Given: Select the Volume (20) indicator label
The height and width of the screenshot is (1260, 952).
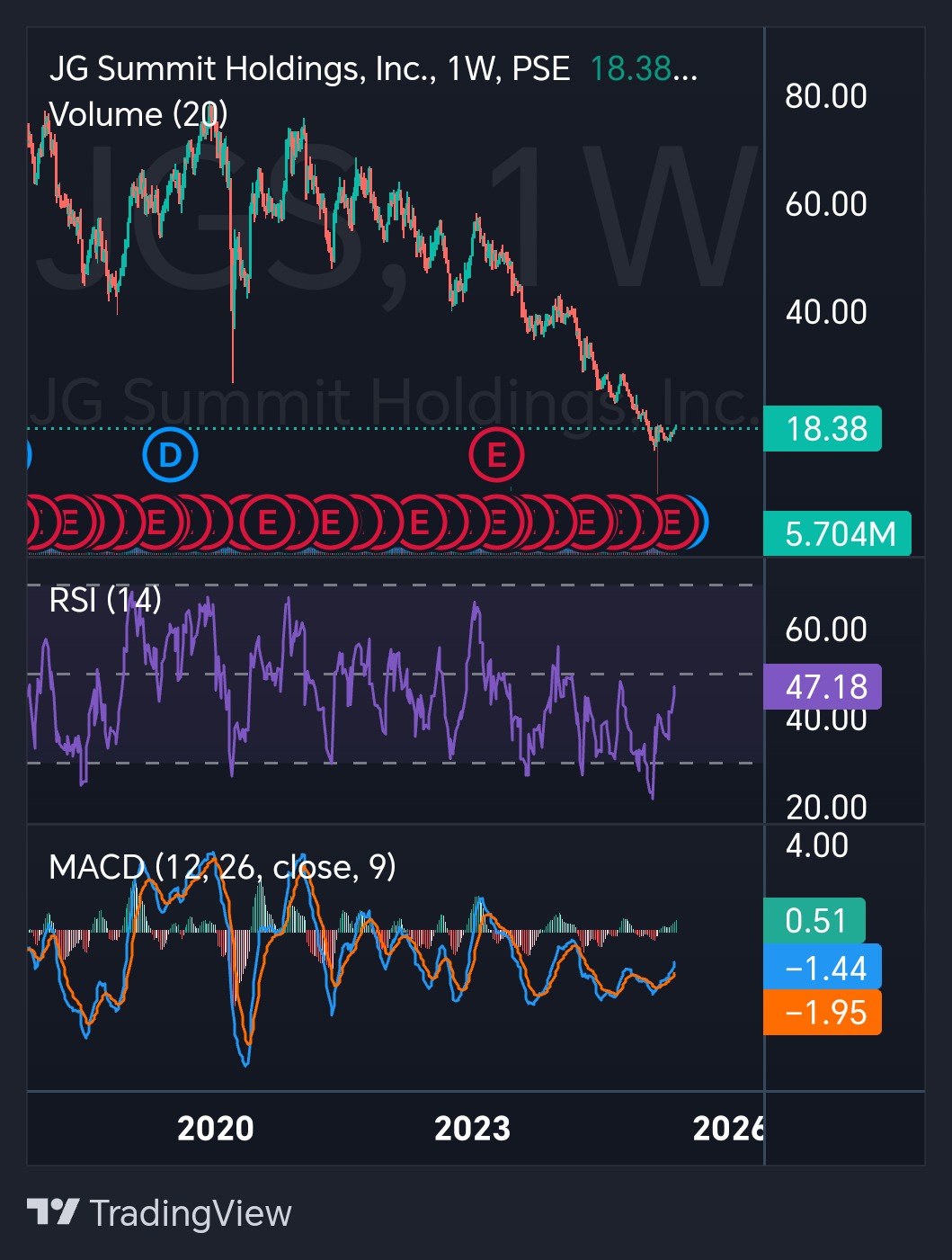Looking at the screenshot, I should click(138, 115).
